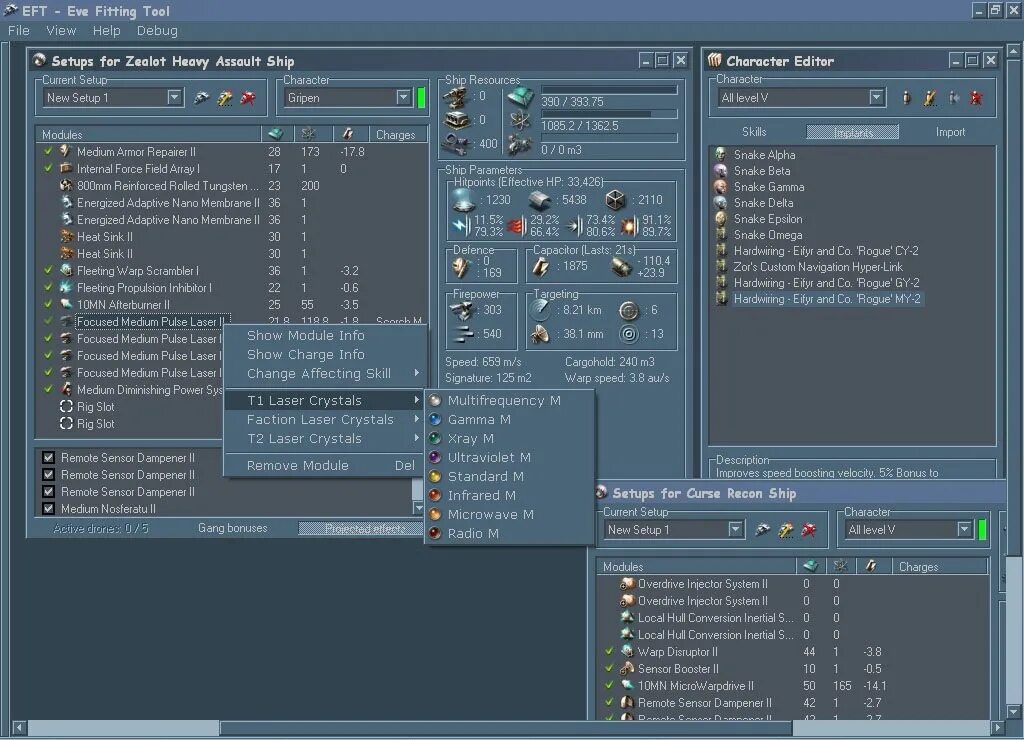Click the green indicator next to Gripen dropdown
The image size is (1024, 740).
(x=421, y=98)
